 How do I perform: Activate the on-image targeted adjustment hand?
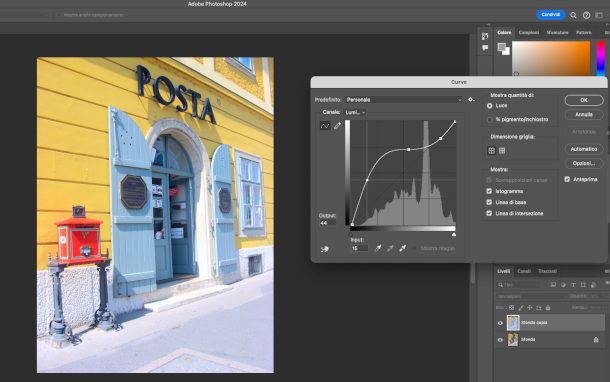coord(325,249)
